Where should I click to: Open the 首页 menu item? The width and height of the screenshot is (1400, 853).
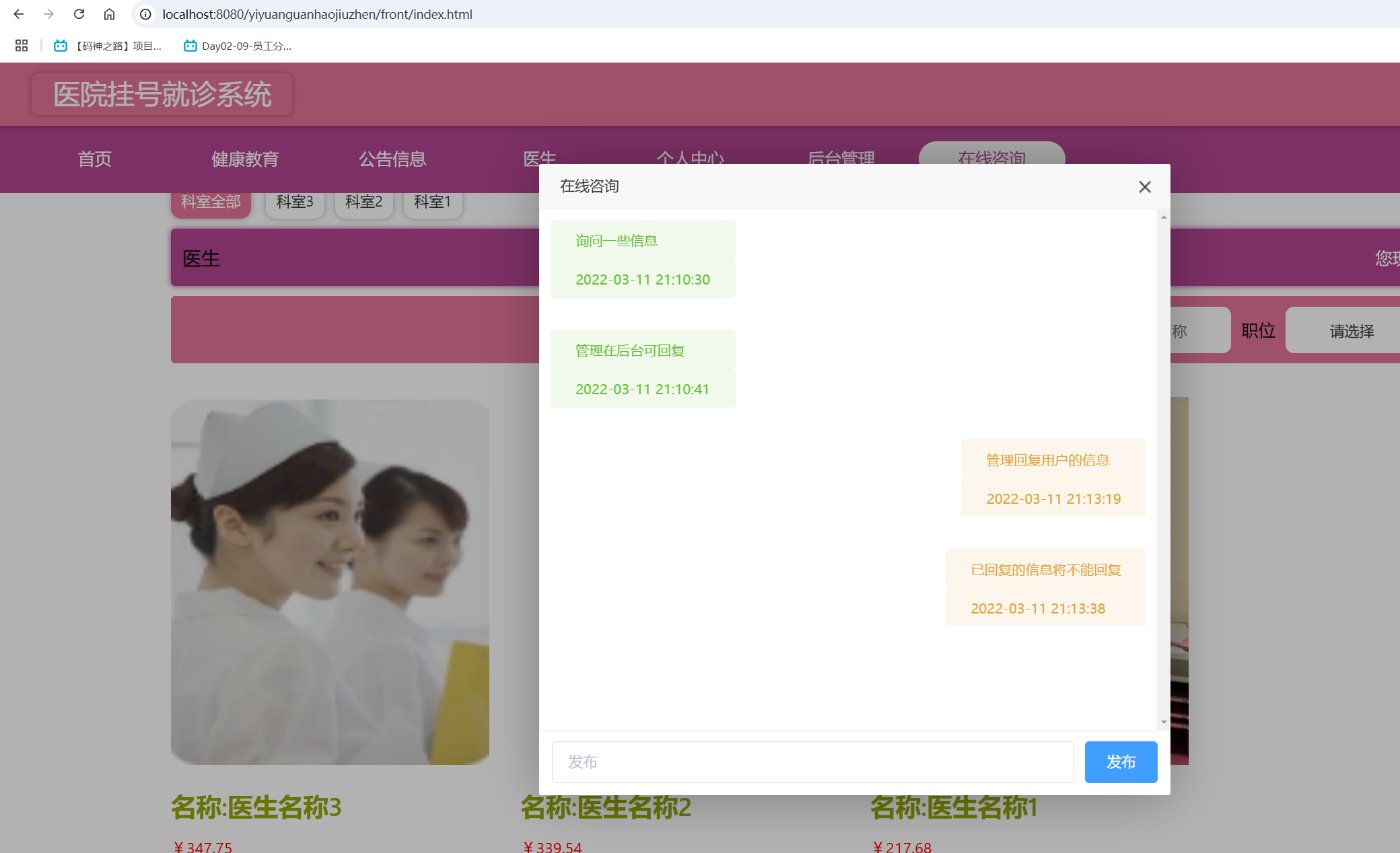(x=95, y=159)
